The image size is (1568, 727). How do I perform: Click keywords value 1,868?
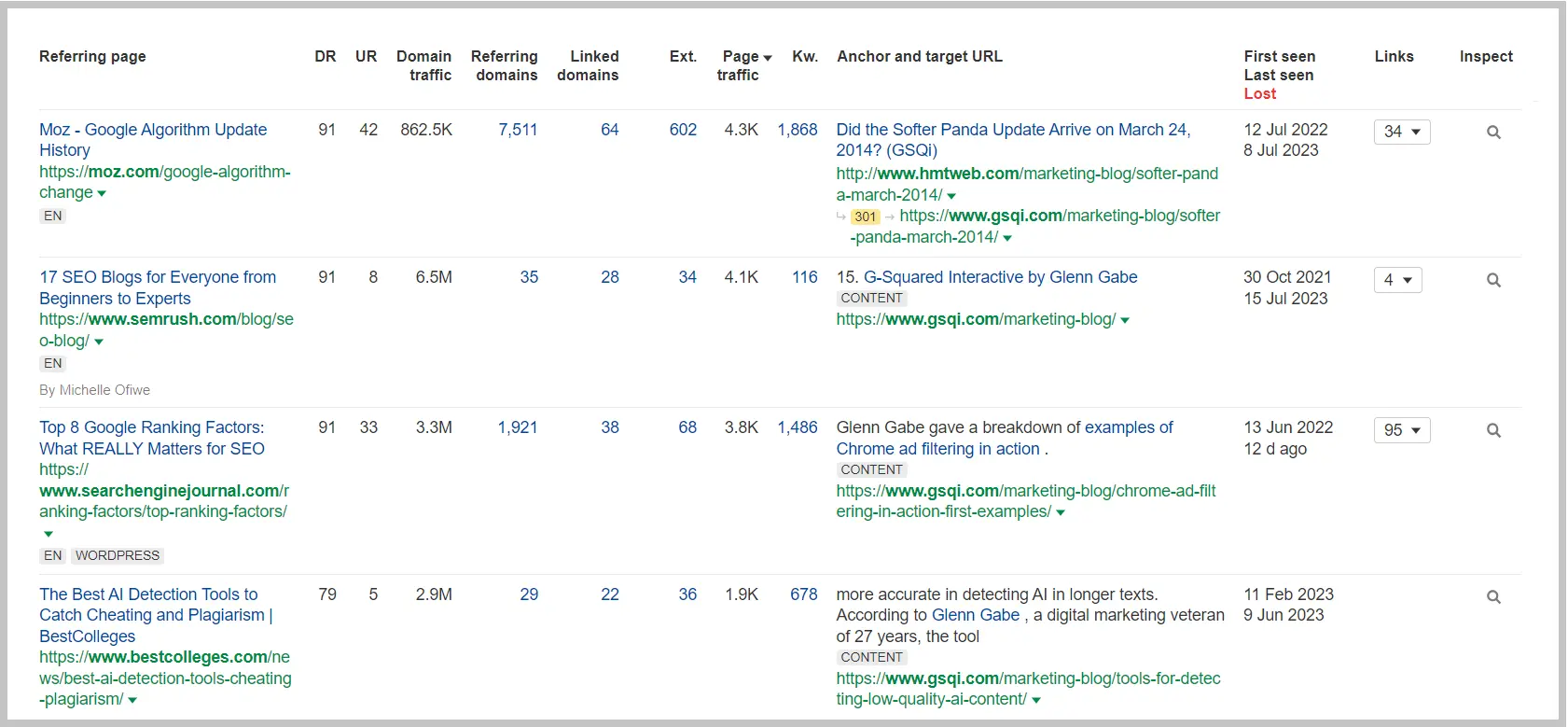coord(798,130)
